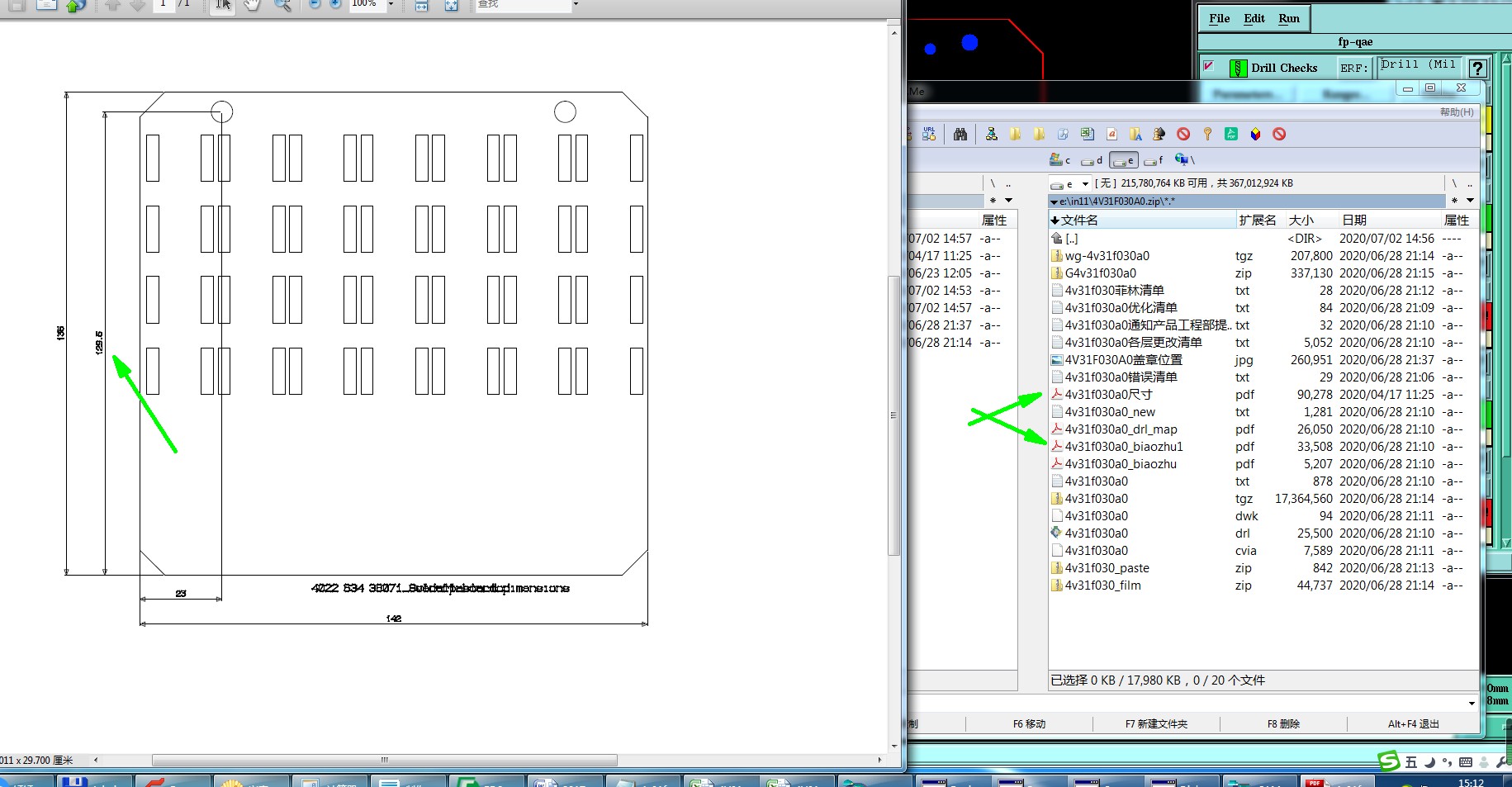
Task: Click the document with red 'a' icon
Action: tap(1111, 134)
